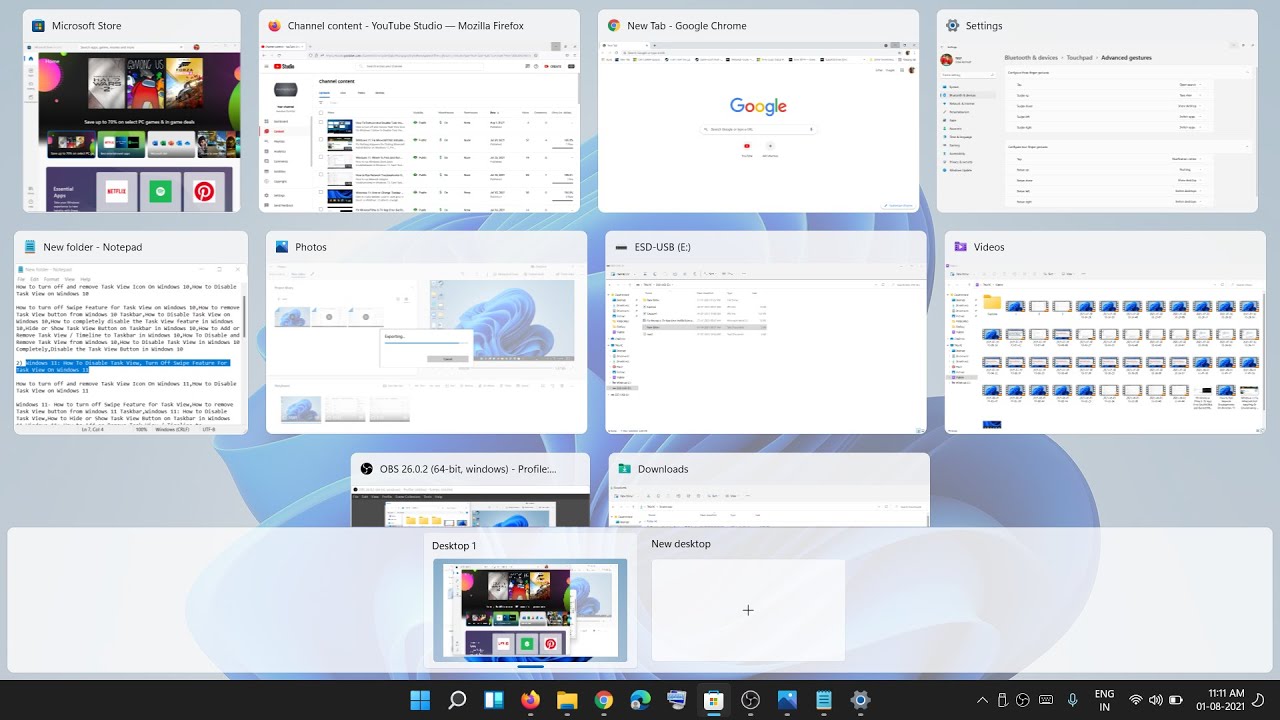Open Settings gear on the taskbar

[x=860, y=700]
